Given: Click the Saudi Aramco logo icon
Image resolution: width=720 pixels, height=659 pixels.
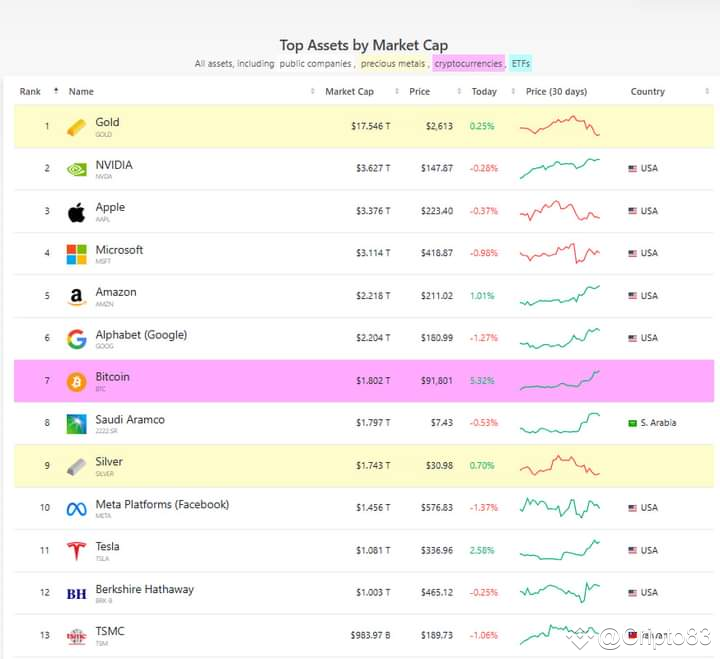Looking at the screenshot, I should (x=76, y=424).
